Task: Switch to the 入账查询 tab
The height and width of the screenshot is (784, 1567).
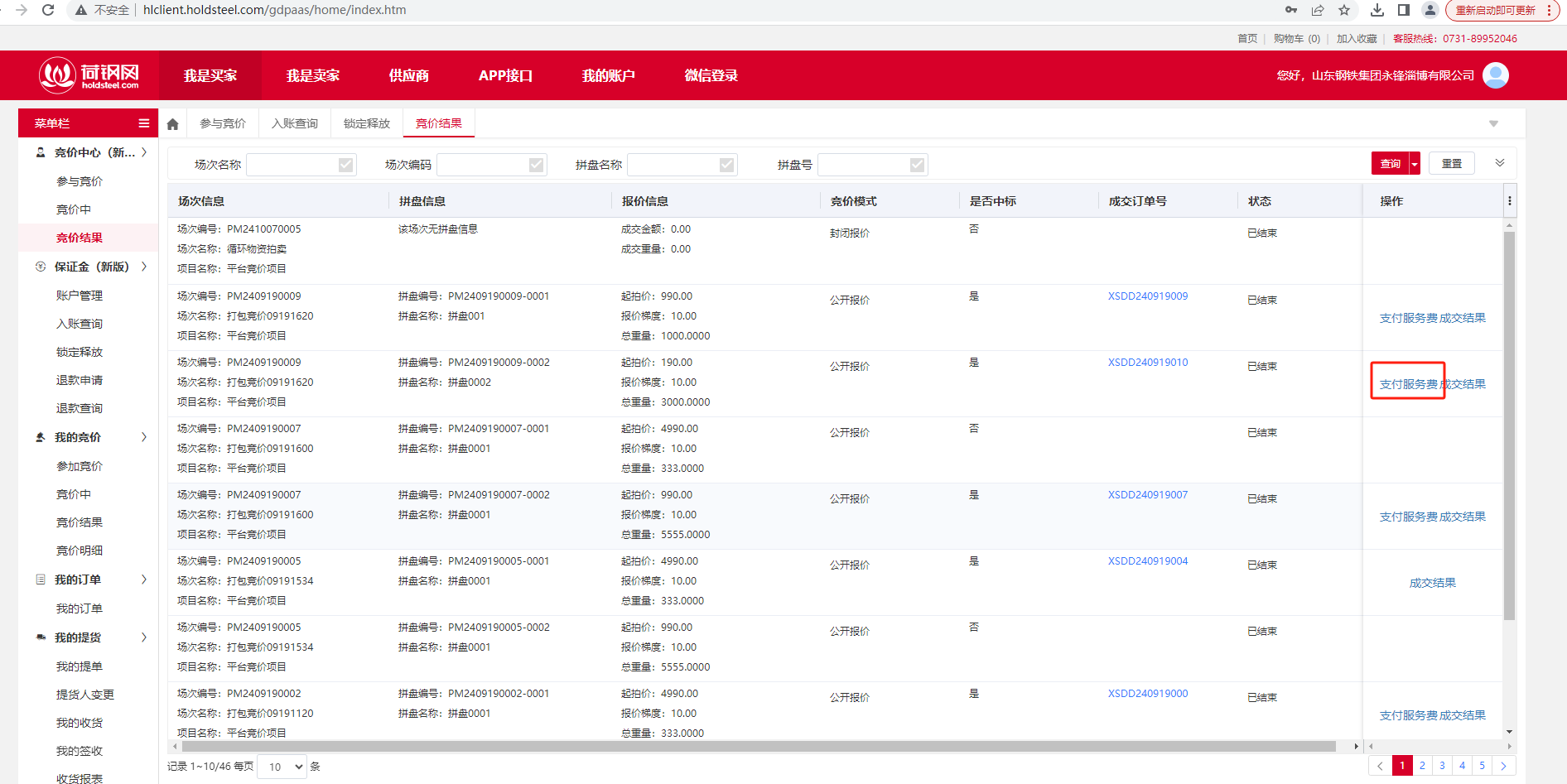Action: (x=295, y=123)
